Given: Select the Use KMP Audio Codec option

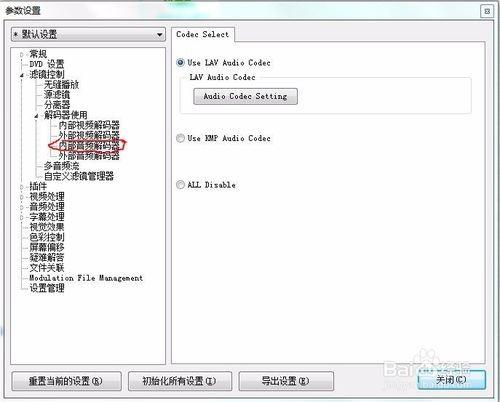Looking at the screenshot, I should (180, 138).
